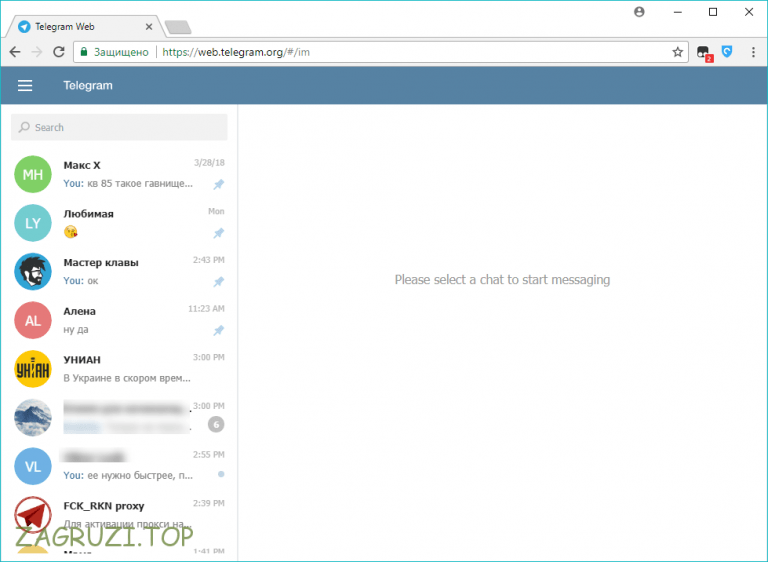Viewport: 768px width, 562px height.
Task: Click the 'You: ок' message preview
Action: pos(81,281)
